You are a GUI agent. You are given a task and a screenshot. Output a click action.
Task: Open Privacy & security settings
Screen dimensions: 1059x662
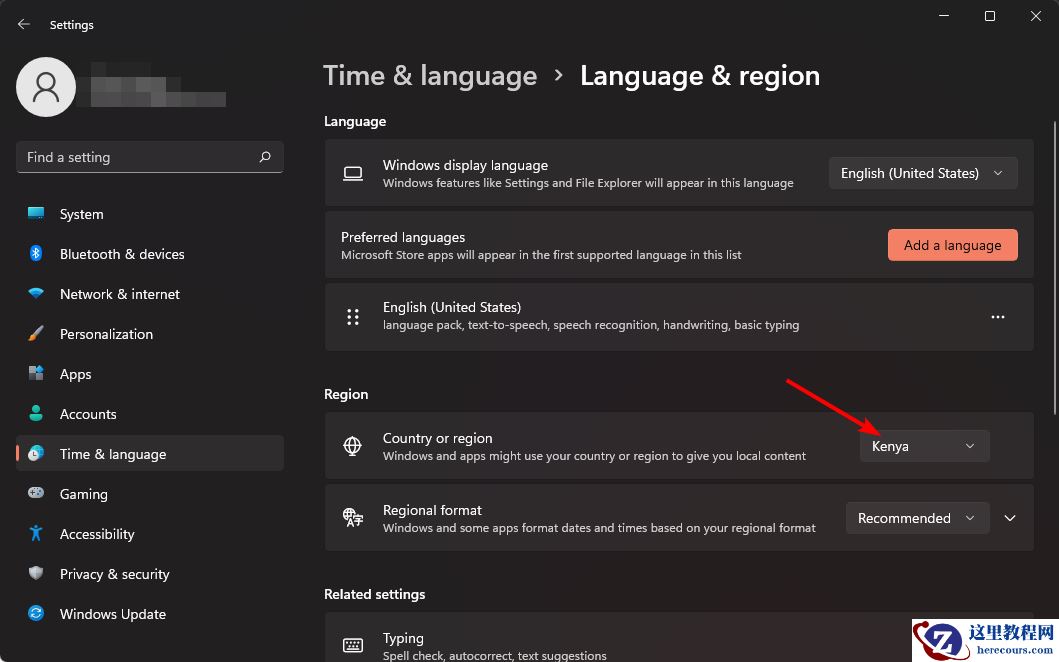click(114, 574)
